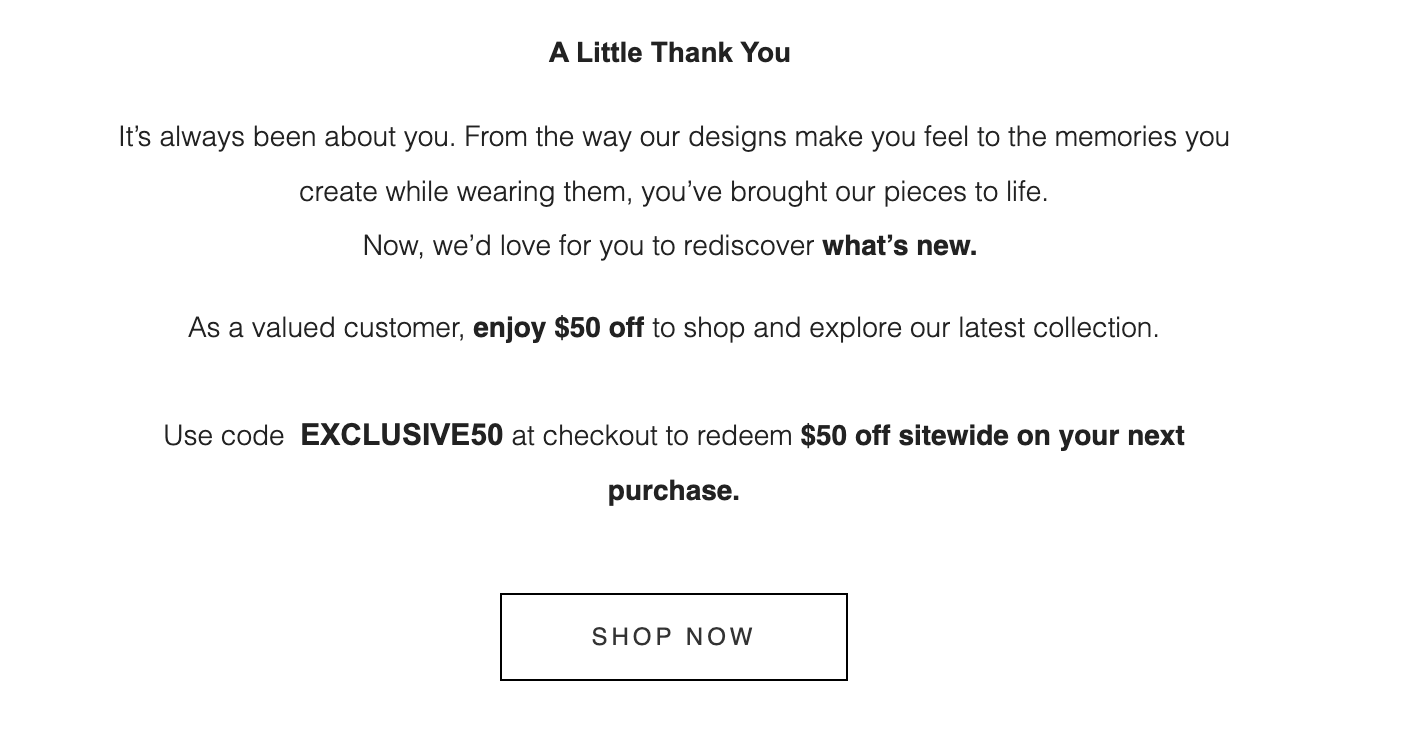Open the what's new link

pyautogui.click(x=897, y=245)
